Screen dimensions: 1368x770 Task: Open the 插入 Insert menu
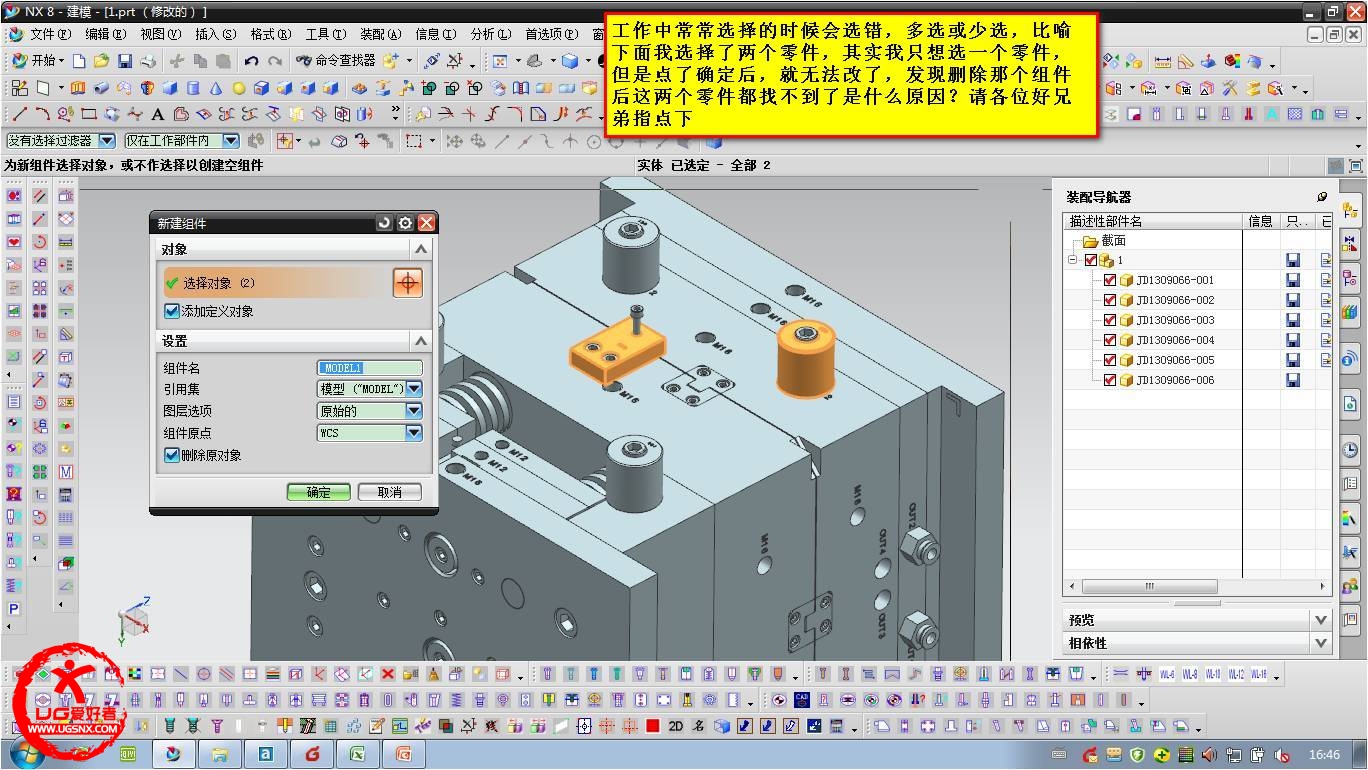215,34
